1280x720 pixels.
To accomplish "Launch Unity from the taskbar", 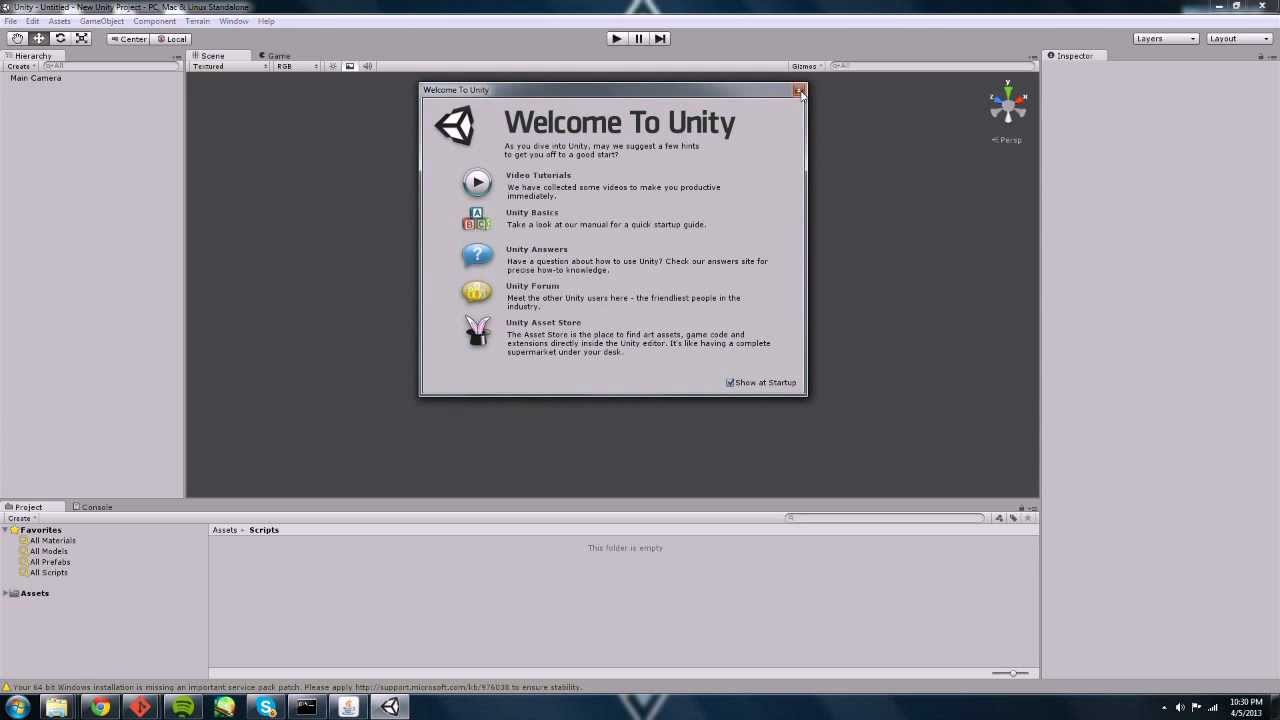I will click(x=389, y=708).
